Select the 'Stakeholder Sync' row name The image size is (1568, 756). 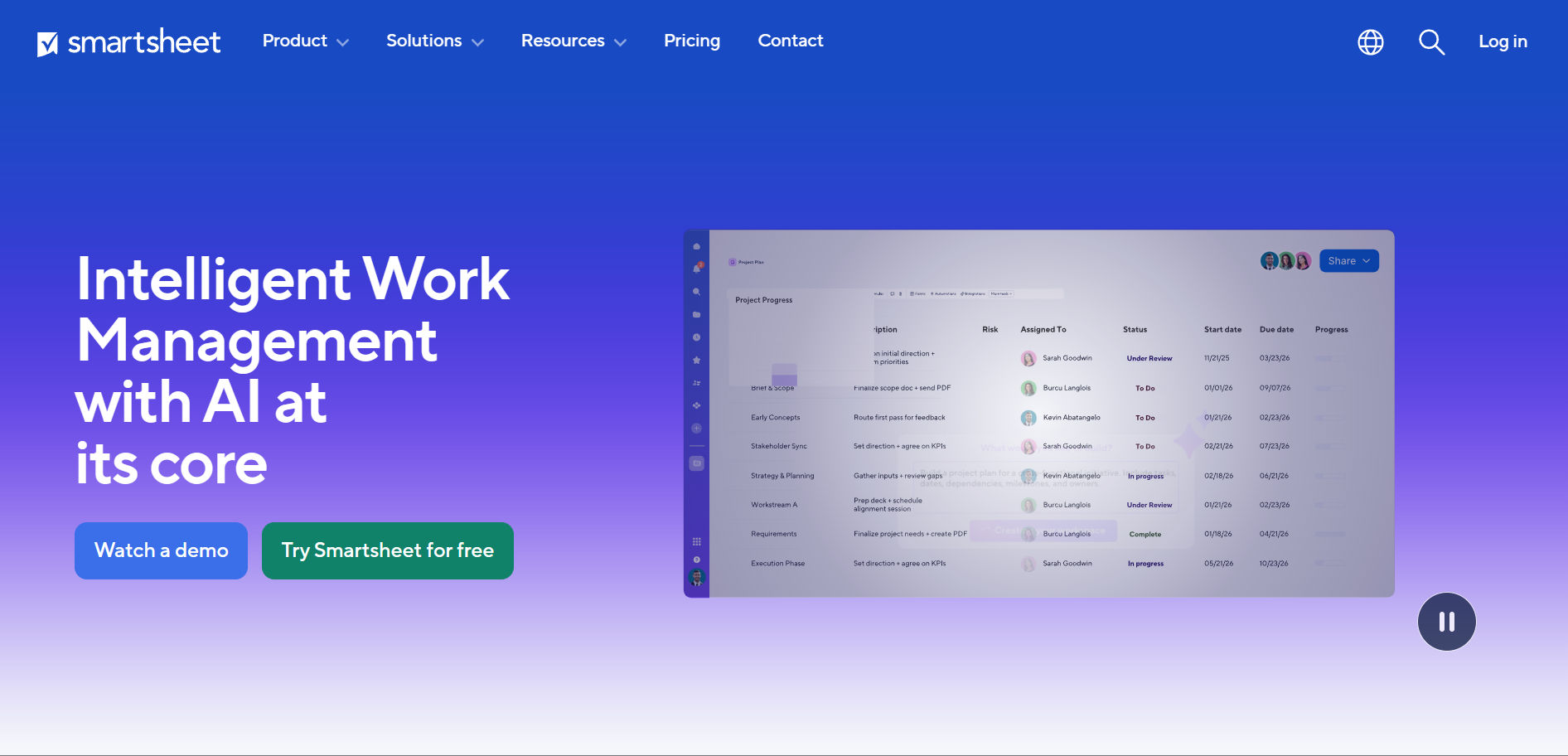(x=779, y=446)
